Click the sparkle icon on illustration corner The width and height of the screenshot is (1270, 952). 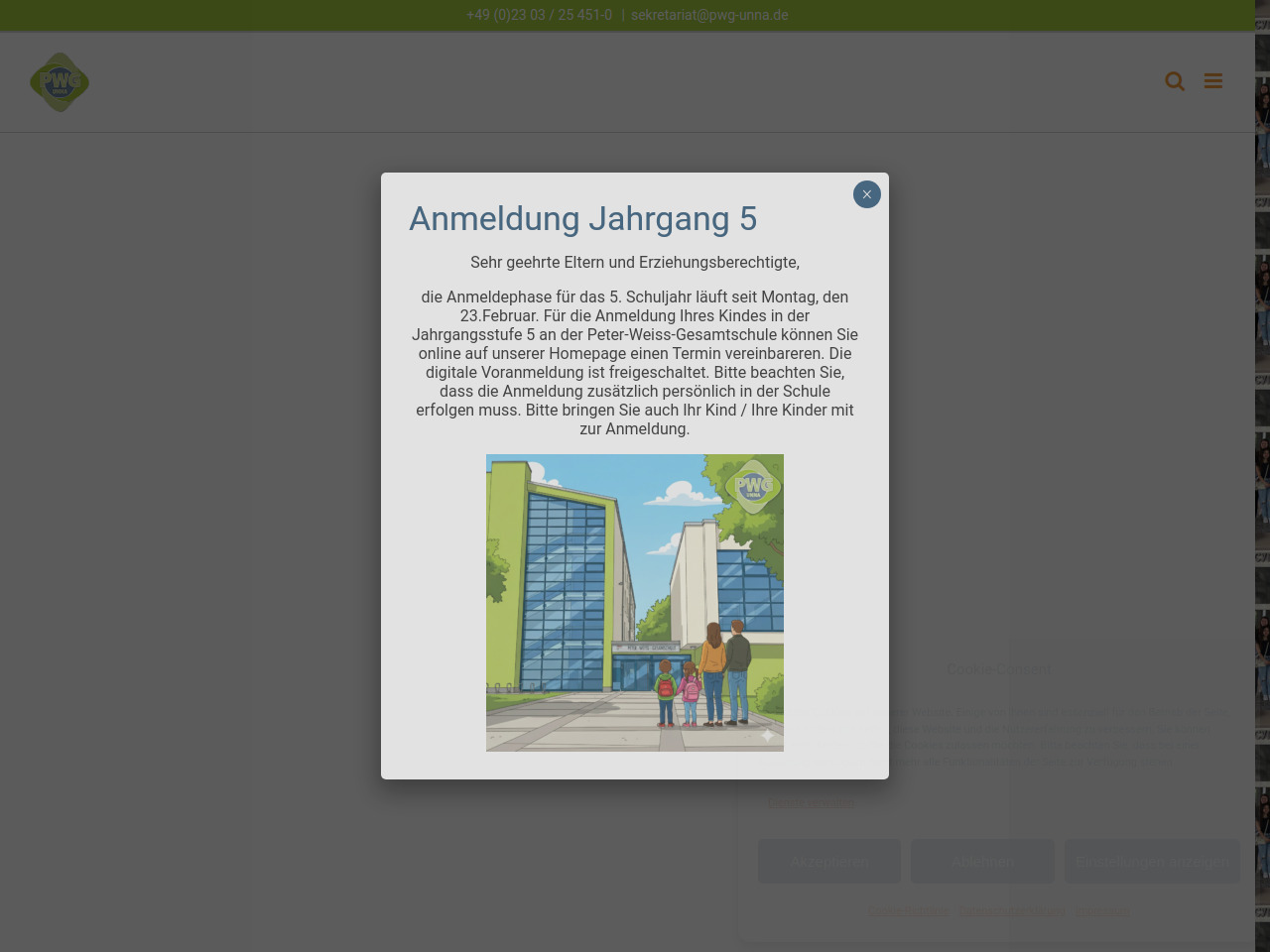coord(767,735)
